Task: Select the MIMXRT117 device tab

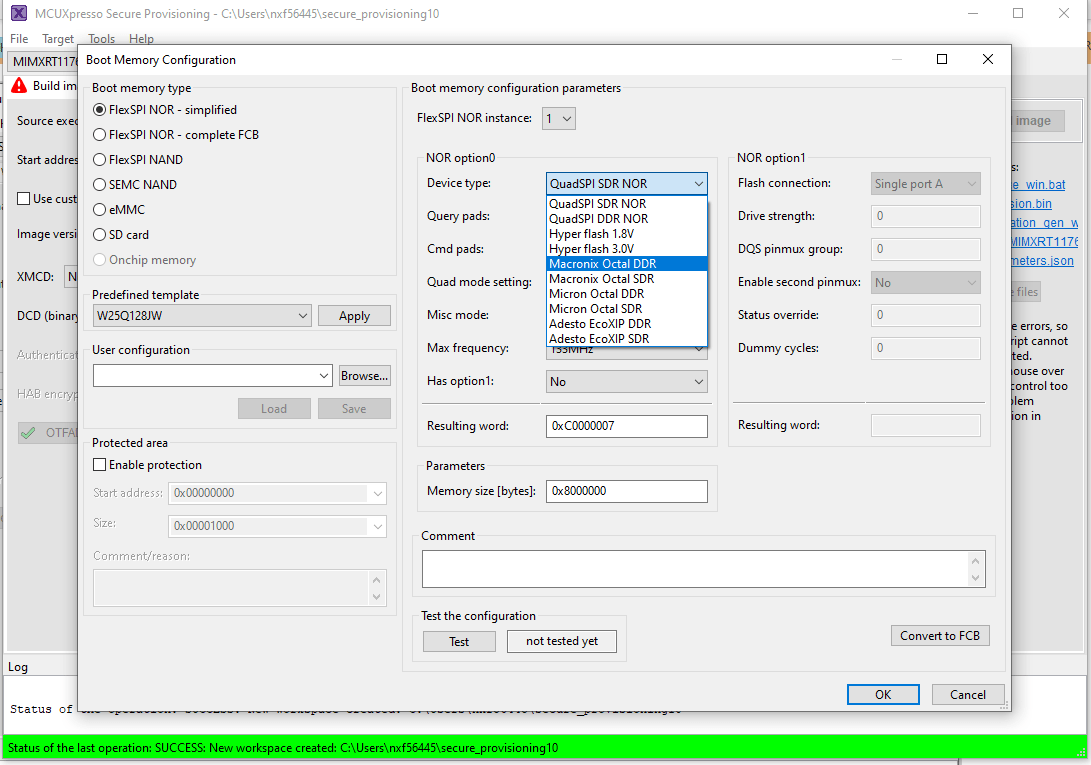Action: pos(41,61)
